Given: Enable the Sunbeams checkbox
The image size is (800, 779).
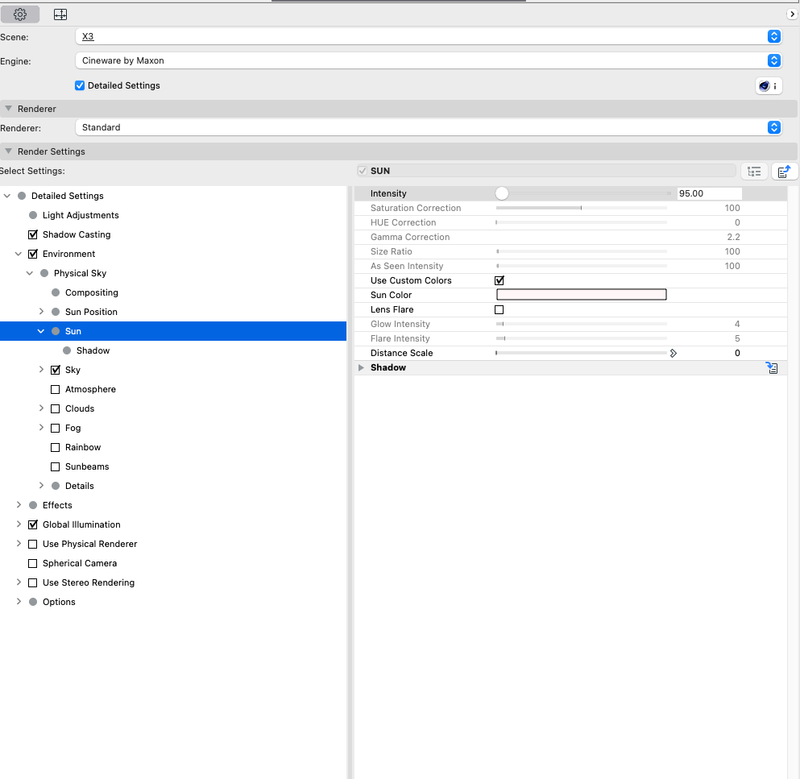Looking at the screenshot, I should tap(56, 467).
